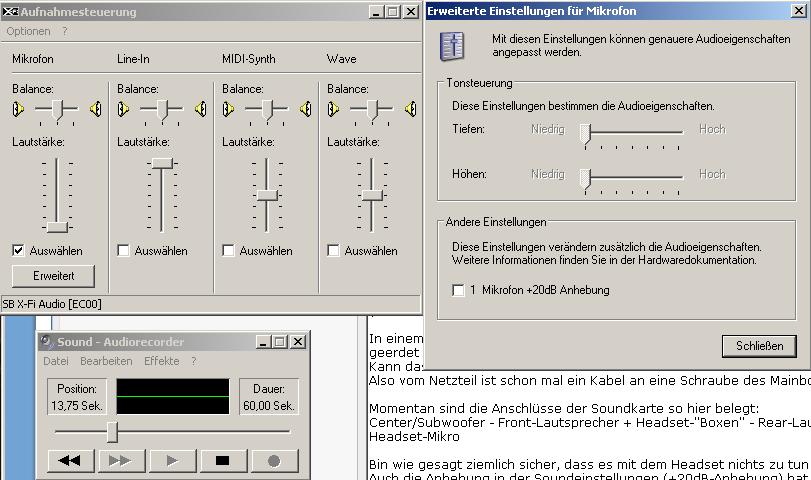Screen dimensions: 811x480
Task: Click the SB X-Fi Audio [EC00] status bar
Action: coord(211,304)
